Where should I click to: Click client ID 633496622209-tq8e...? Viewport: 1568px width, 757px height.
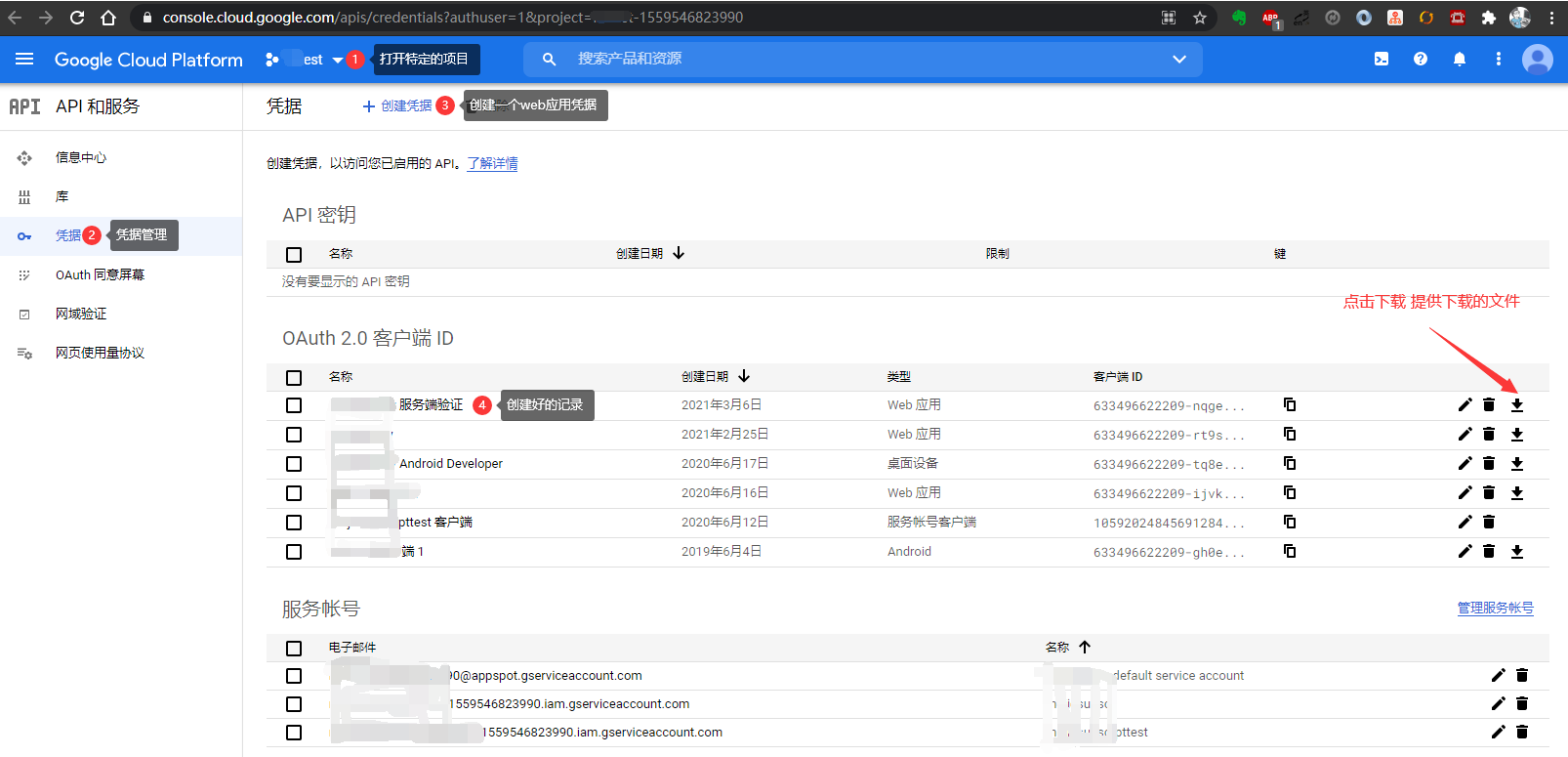point(1169,465)
